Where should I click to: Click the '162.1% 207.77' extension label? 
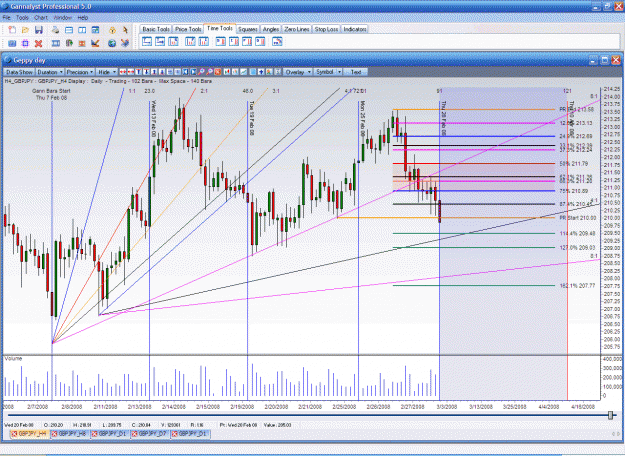click(x=578, y=286)
